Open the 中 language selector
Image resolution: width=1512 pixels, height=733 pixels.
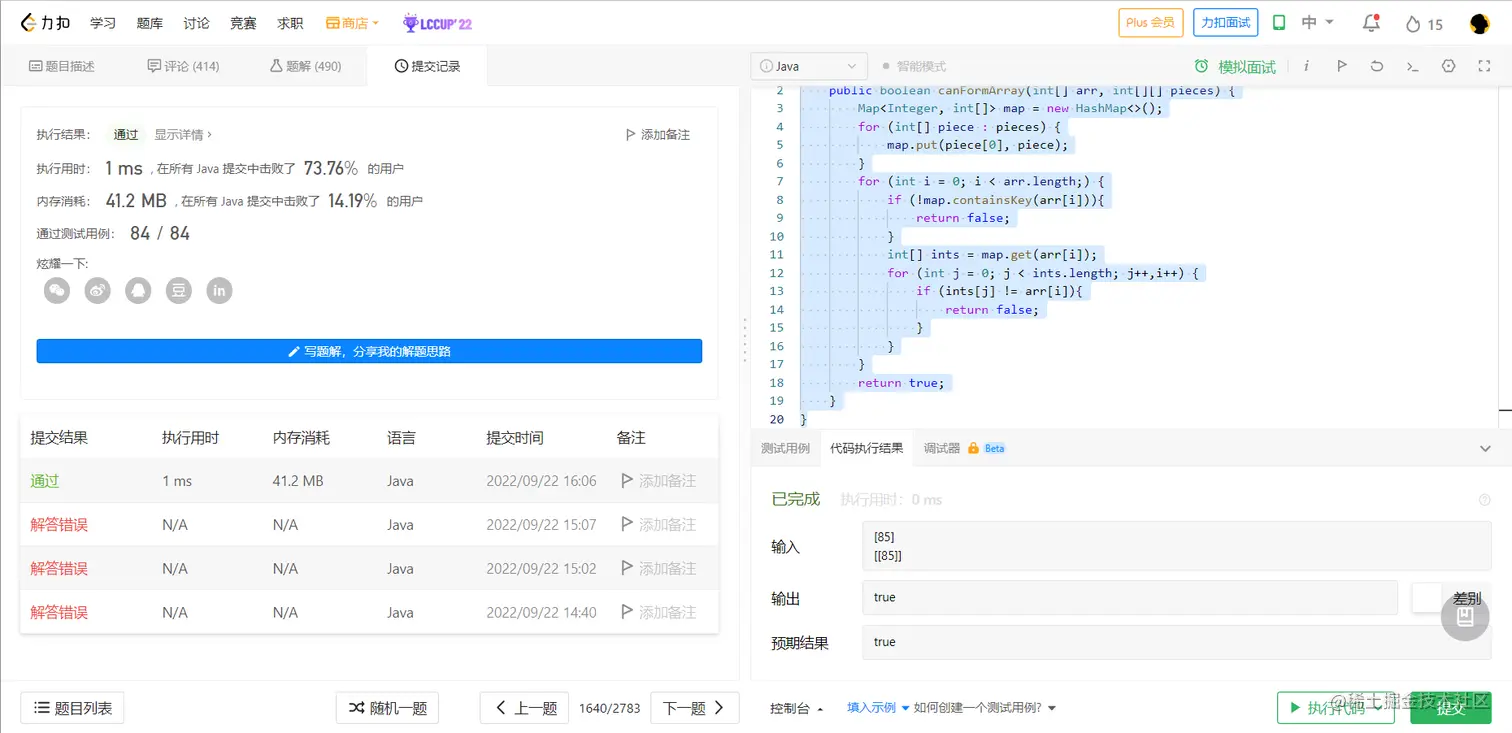pyautogui.click(x=1317, y=23)
